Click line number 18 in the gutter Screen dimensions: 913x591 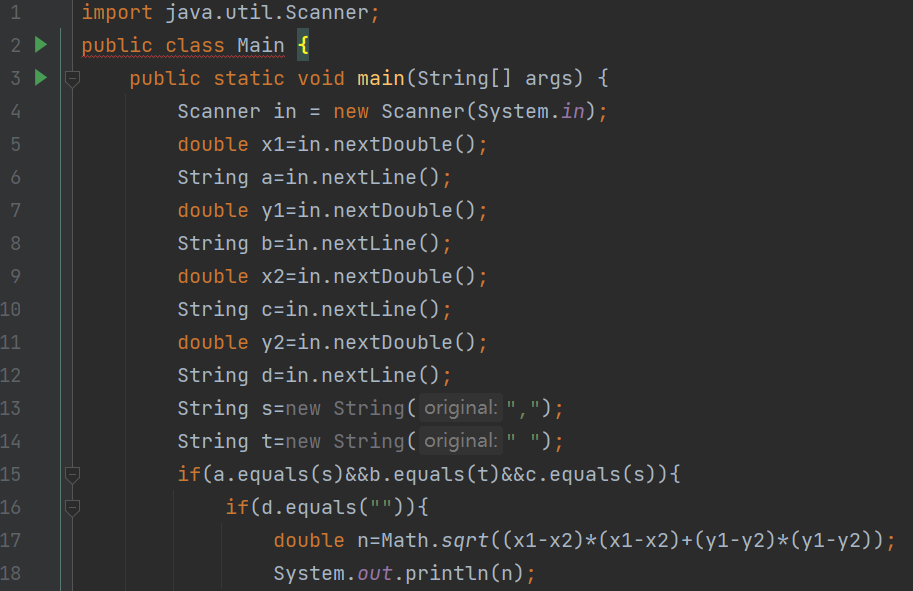pyautogui.click(x=11, y=573)
